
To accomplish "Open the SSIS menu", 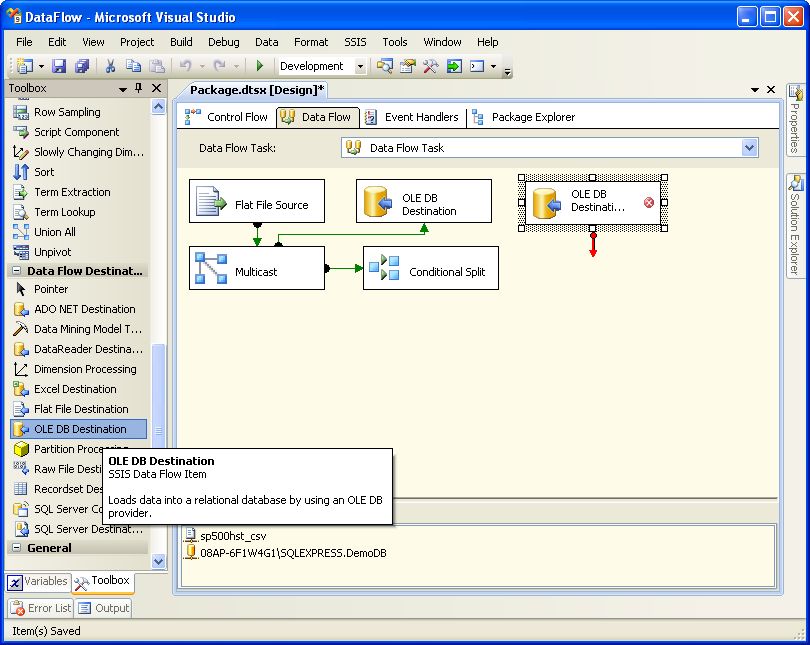I will (x=355, y=42).
